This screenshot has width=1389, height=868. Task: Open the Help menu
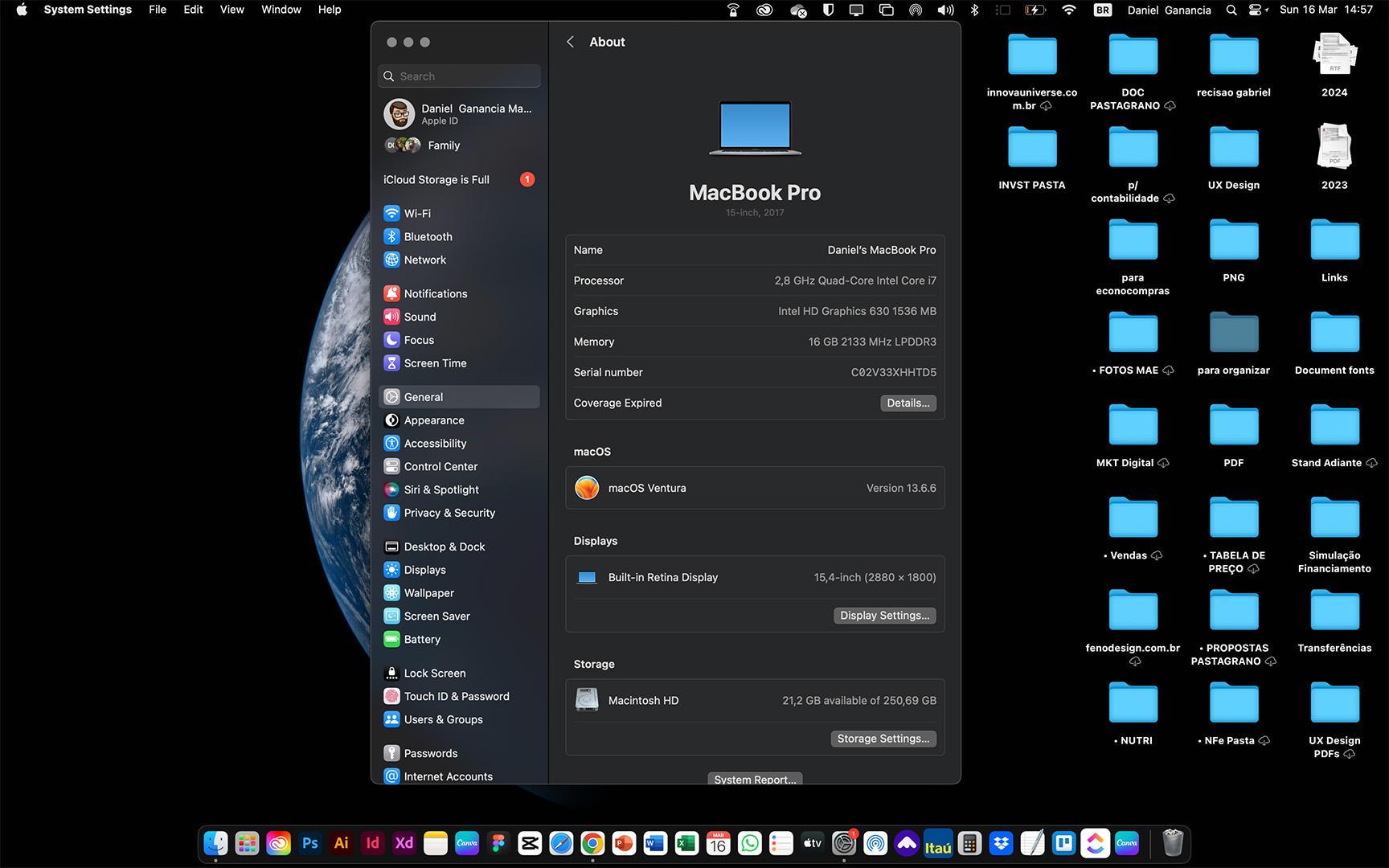pos(330,10)
